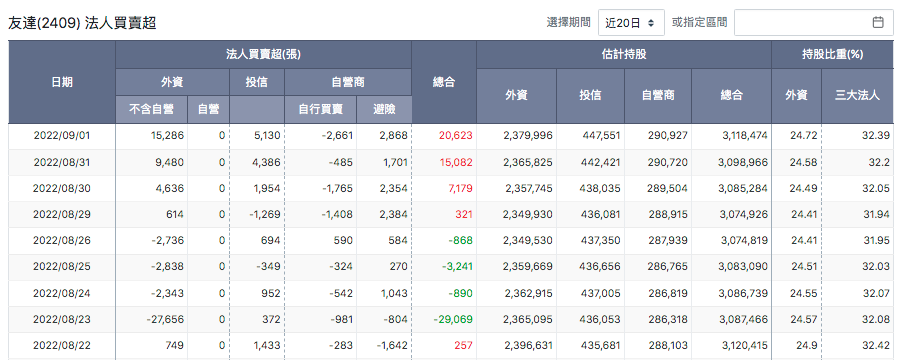Click the 日期 column header
The image size is (907, 360).
tap(62, 82)
